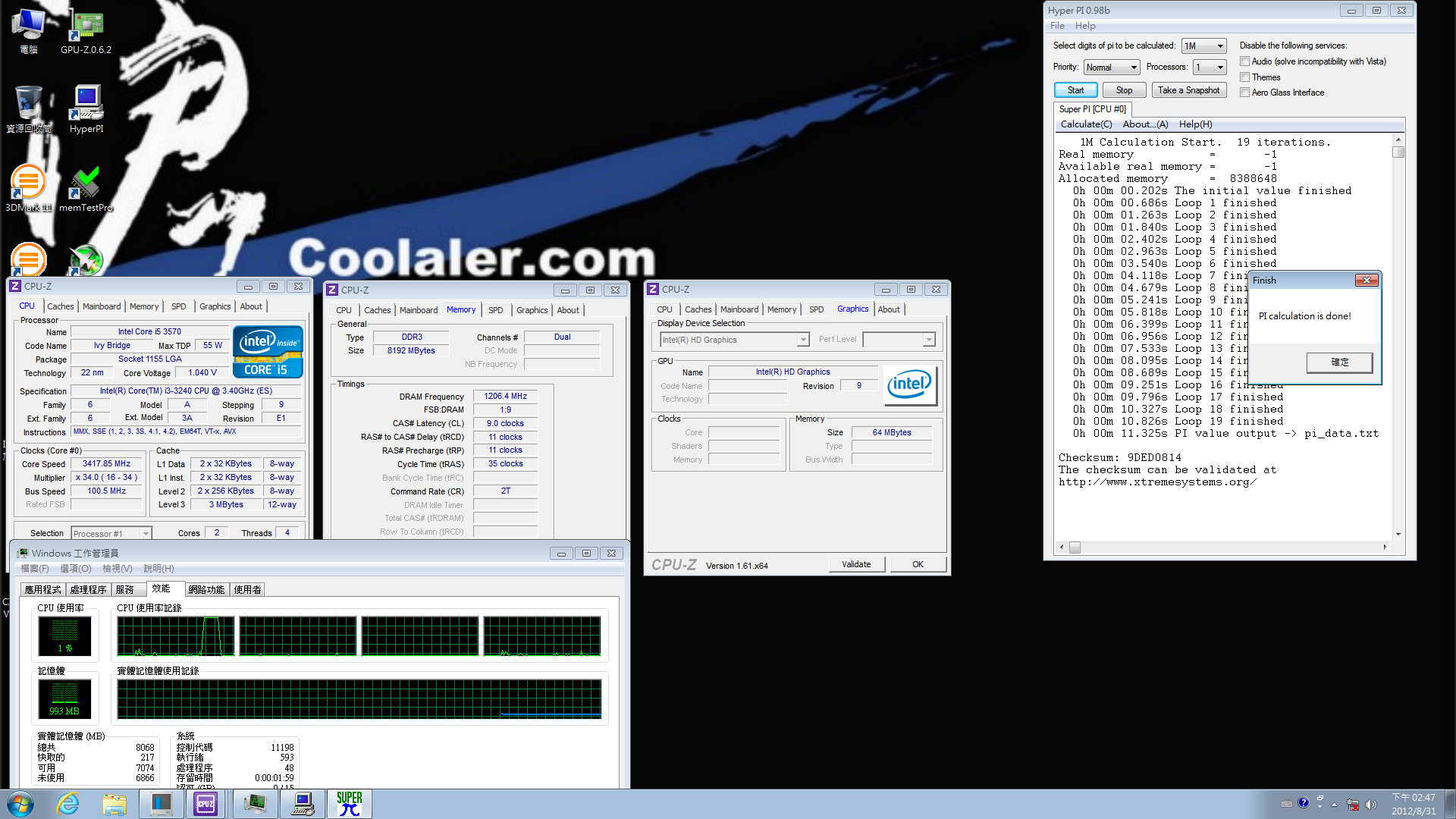The width and height of the screenshot is (1456, 819).
Task: Select the Task Manager taskbar icon
Action: coord(255,804)
